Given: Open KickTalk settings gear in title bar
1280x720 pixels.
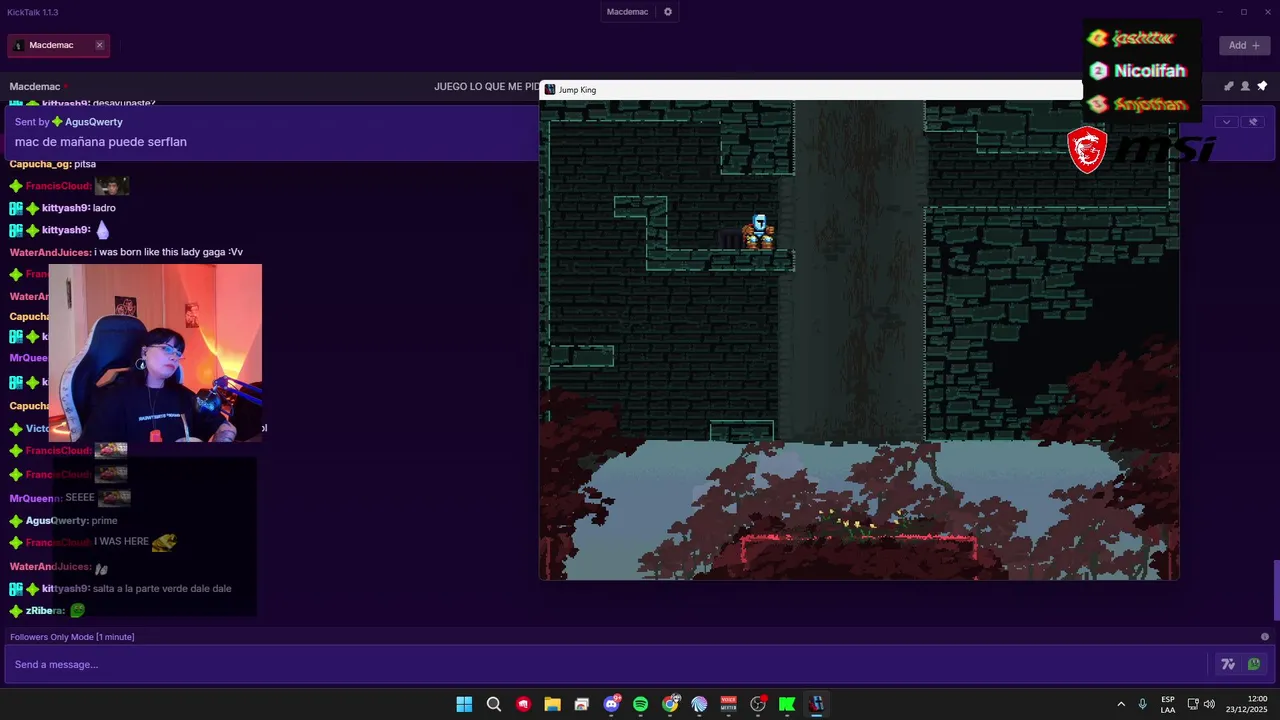Looking at the screenshot, I should coord(668,12).
